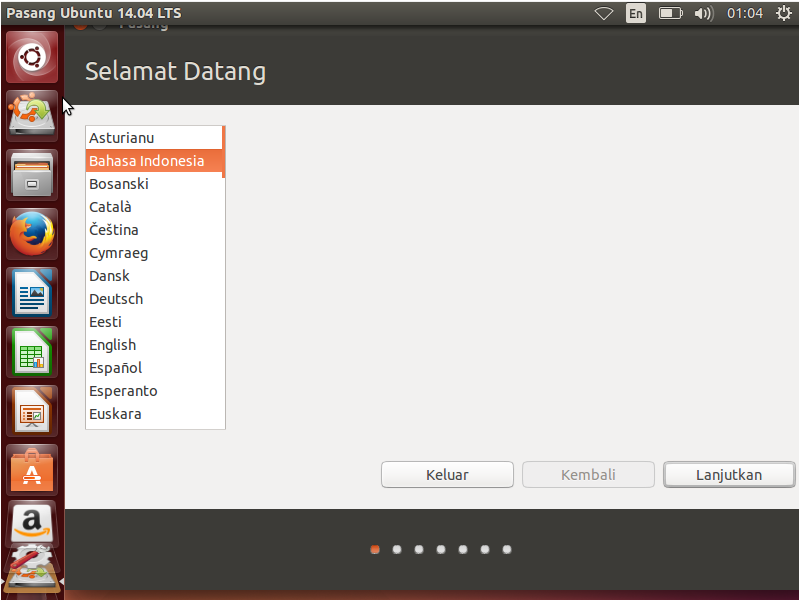Select Asturianu in the language list
This screenshot has height=601, width=800.
pos(154,138)
